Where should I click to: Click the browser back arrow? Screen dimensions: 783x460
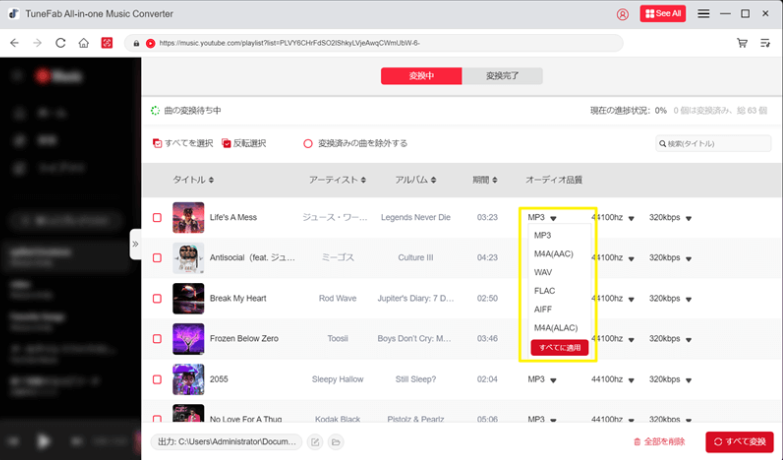point(14,43)
